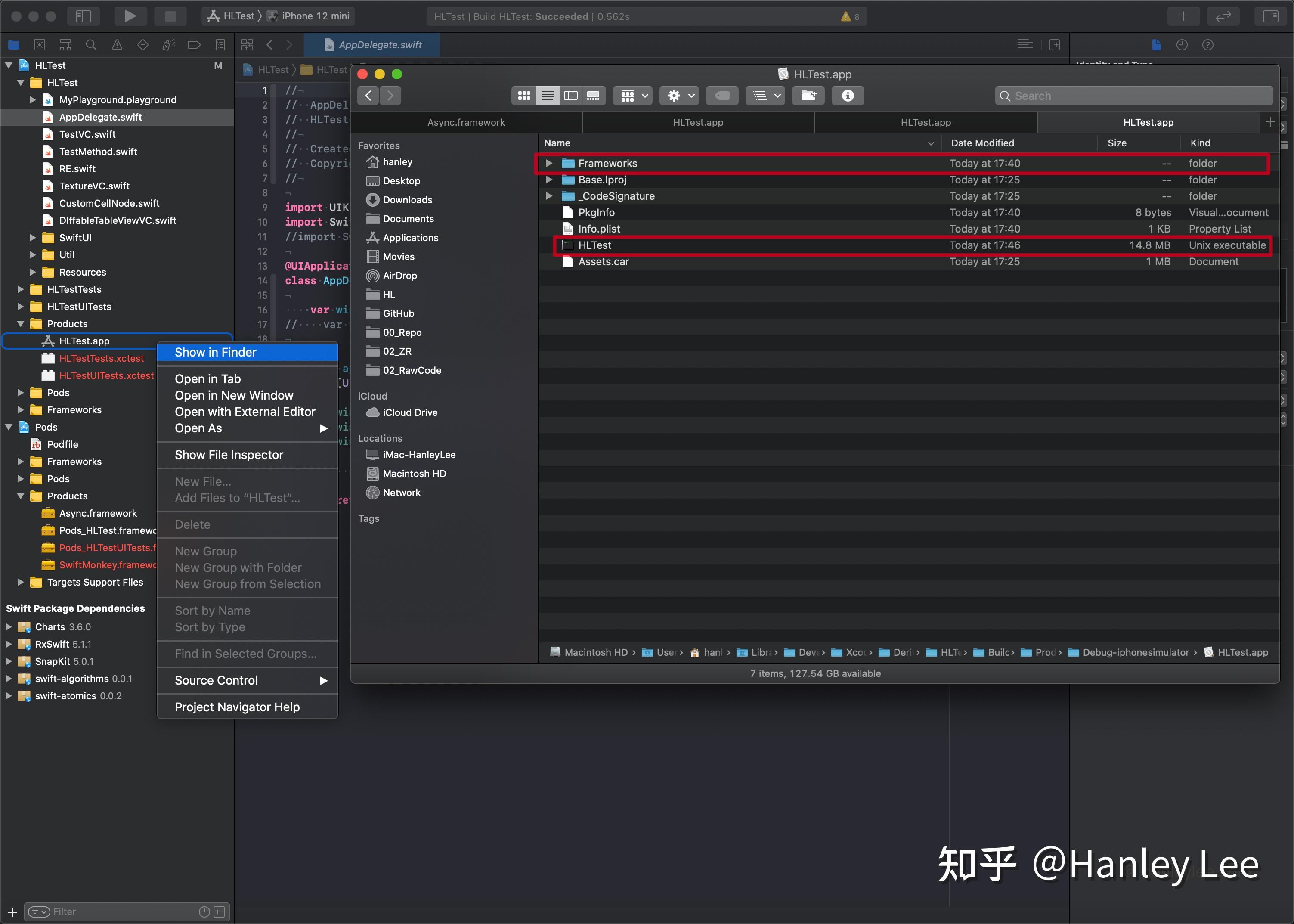Open the Source Control navigator icon
Viewport: 1294px width, 924px height.
click(x=39, y=45)
